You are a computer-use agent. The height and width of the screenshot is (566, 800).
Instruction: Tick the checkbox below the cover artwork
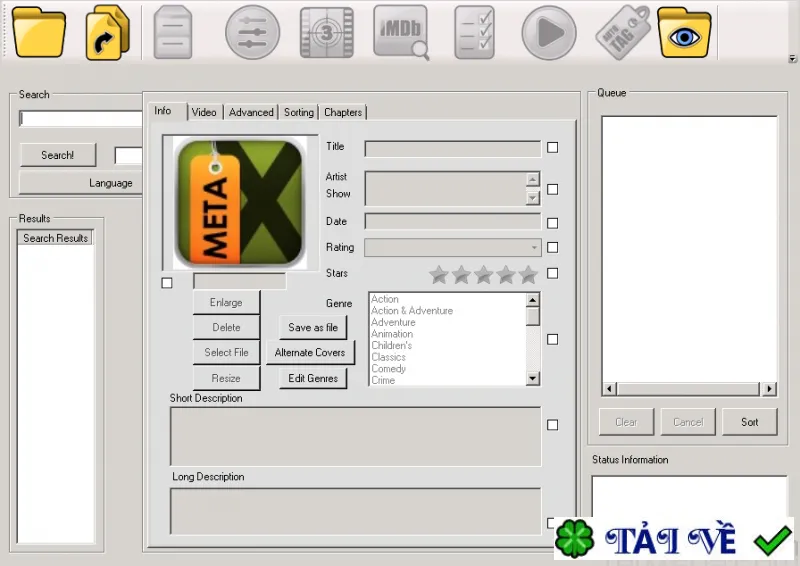pyautogui.click(x=167, y=283)
